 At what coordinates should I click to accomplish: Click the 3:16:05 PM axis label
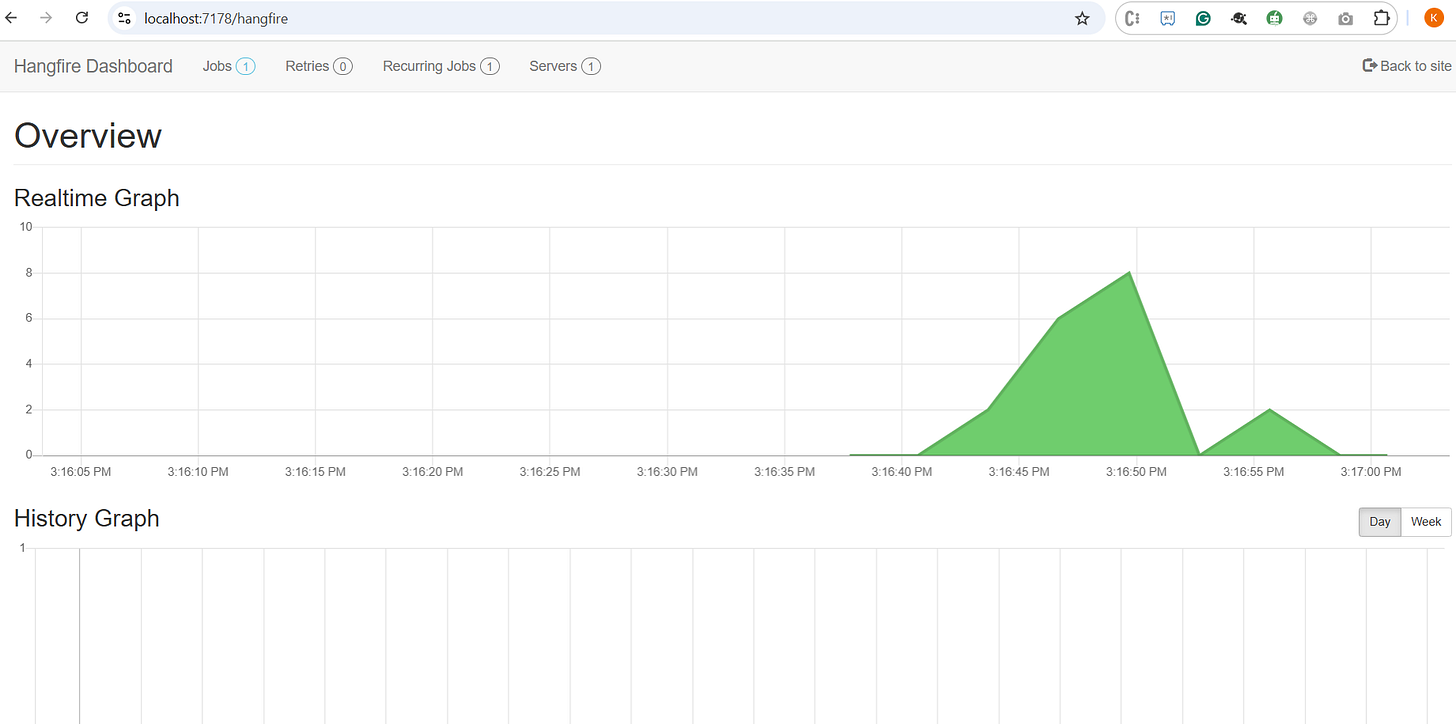click(x=81, y=471)
